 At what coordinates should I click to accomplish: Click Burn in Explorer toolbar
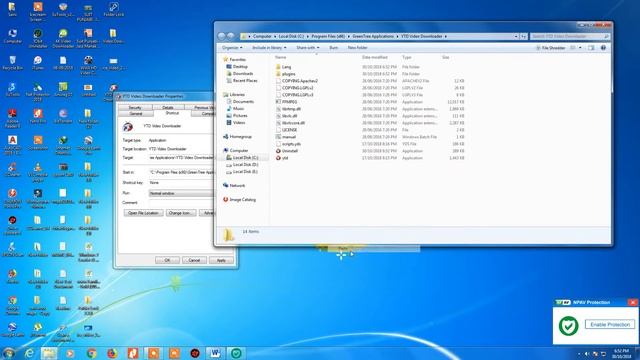pyautogui.click(x=333, y=48)
